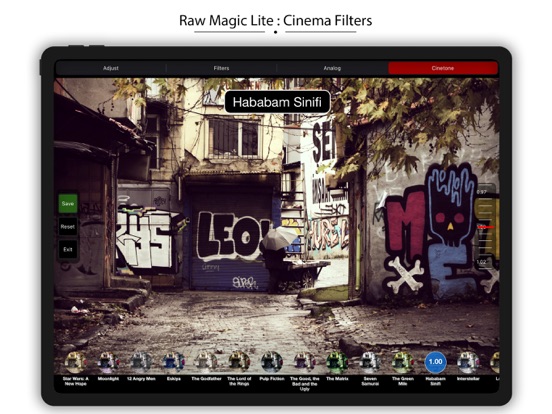Apply The Godfather filter thumbnail

pyautogui.click(x=206, y=362)
